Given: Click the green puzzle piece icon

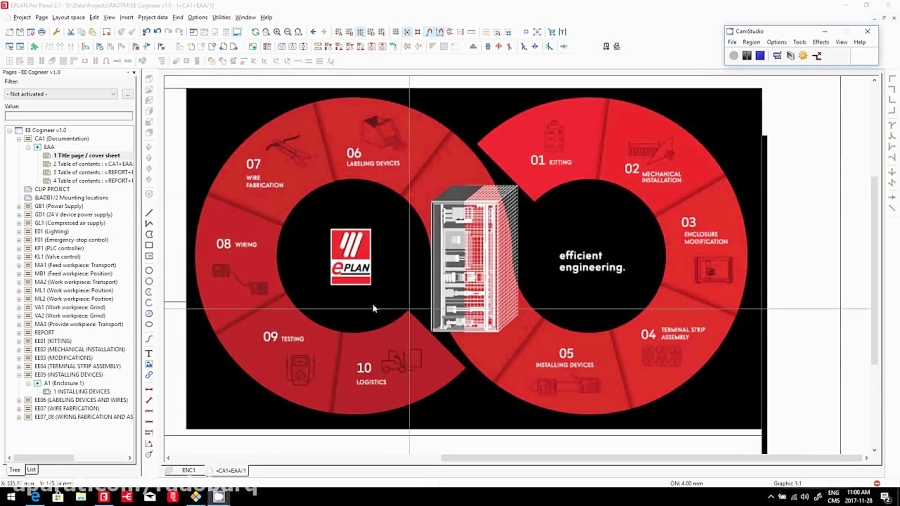Looking at the screenshot, I should click(34, 46).
